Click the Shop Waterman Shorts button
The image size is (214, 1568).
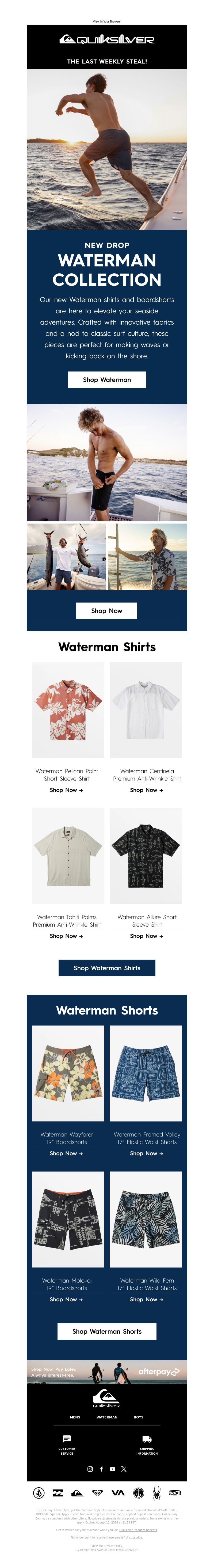107,1331
